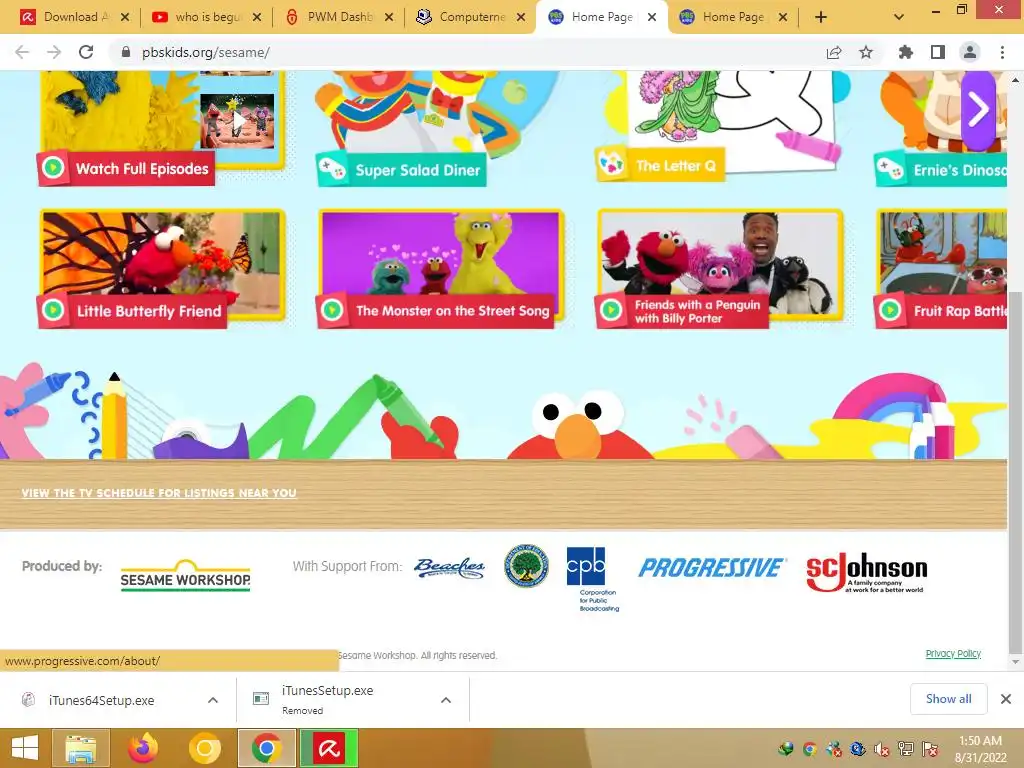Click the lock icon in address bar
Viewport: 1024px width, 768px height.
(126, 52)
